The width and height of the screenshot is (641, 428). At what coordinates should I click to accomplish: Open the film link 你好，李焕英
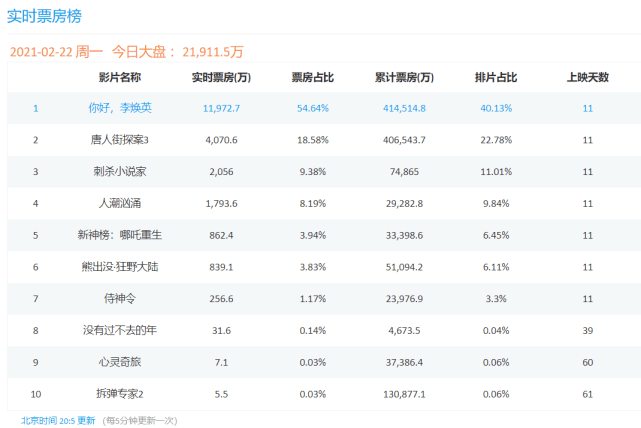(120, 108)
